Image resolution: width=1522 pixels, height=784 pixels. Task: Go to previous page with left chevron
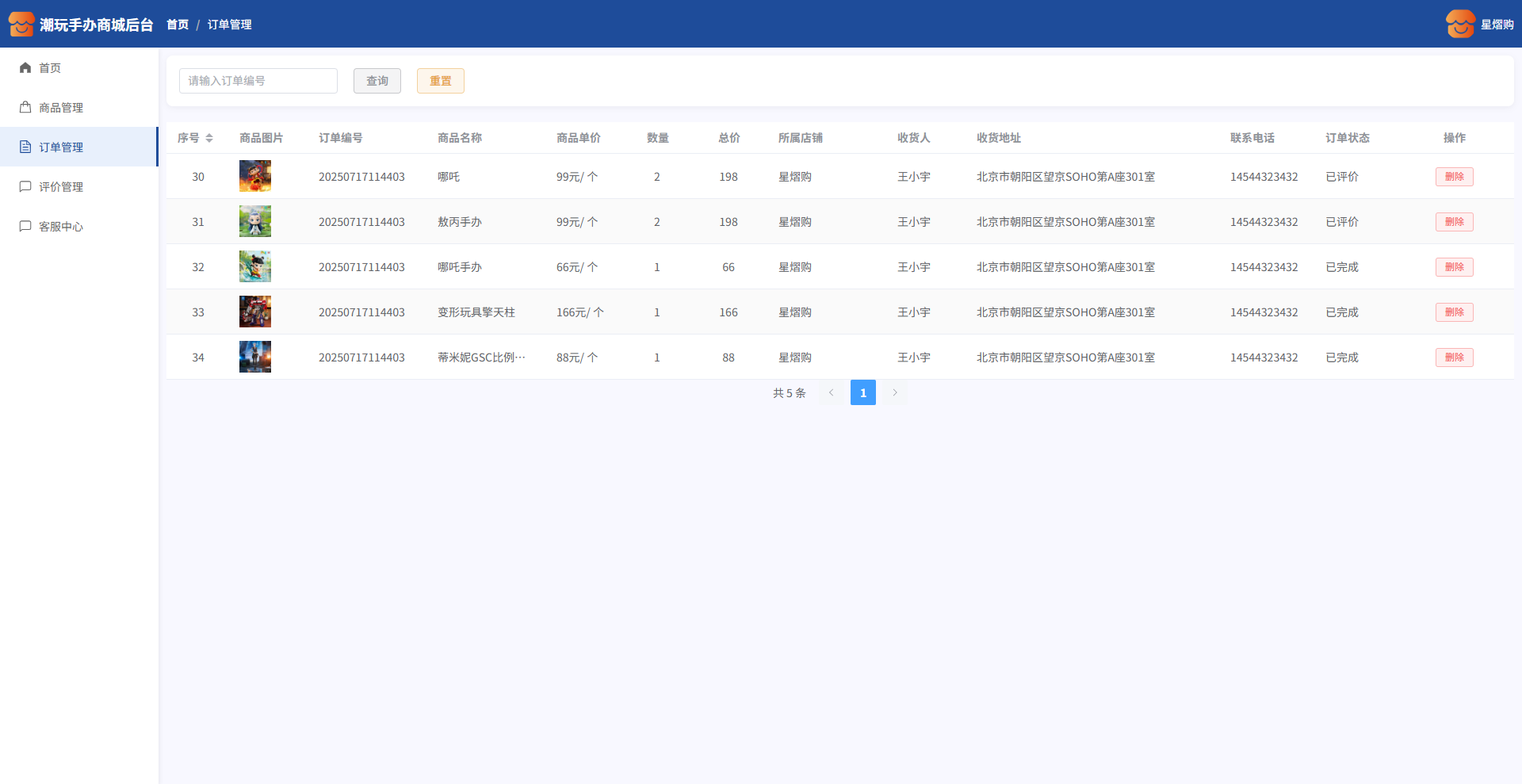click(x=831, y=392)
